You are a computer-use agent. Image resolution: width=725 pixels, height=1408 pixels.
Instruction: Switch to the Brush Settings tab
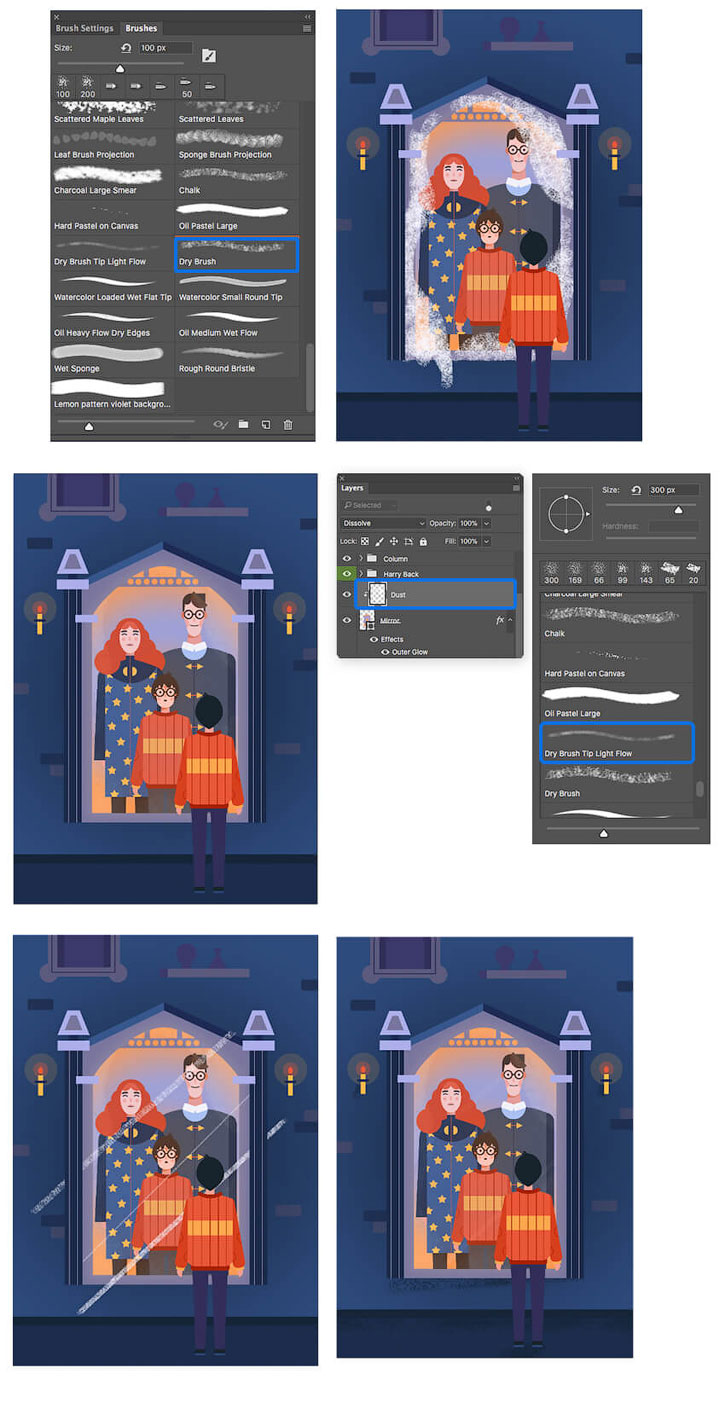click(x=85, y=29)
